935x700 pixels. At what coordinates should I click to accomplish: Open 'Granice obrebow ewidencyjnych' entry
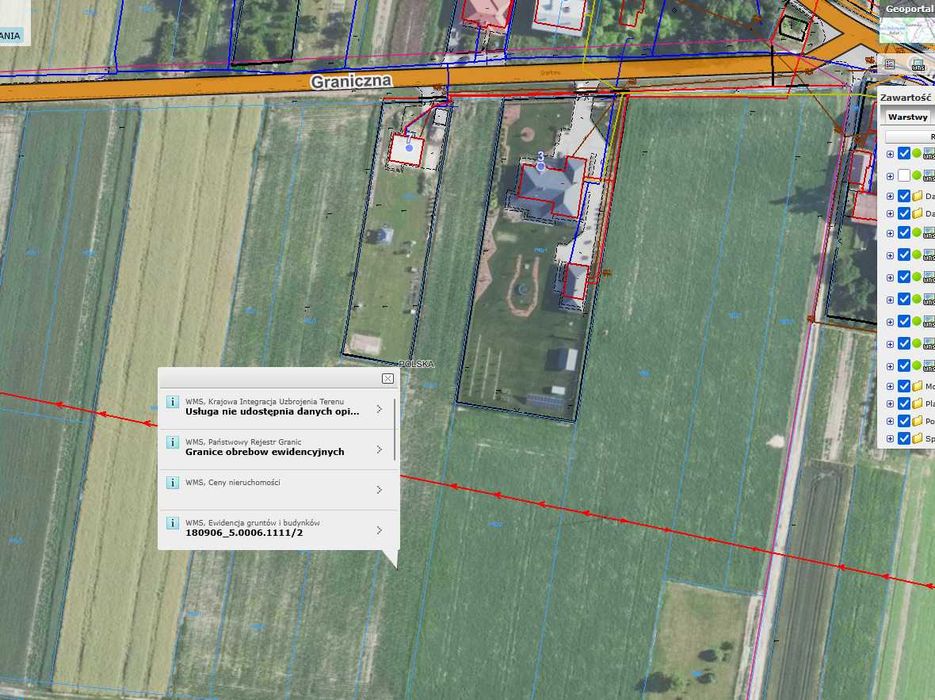(x=265, y=452)
